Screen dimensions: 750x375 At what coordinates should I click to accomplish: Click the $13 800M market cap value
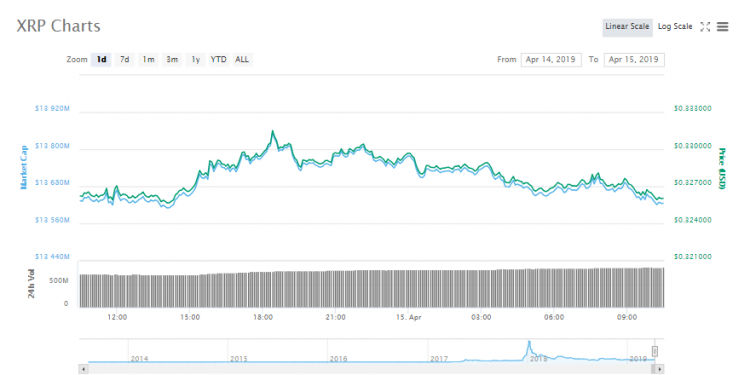(53, 146)
